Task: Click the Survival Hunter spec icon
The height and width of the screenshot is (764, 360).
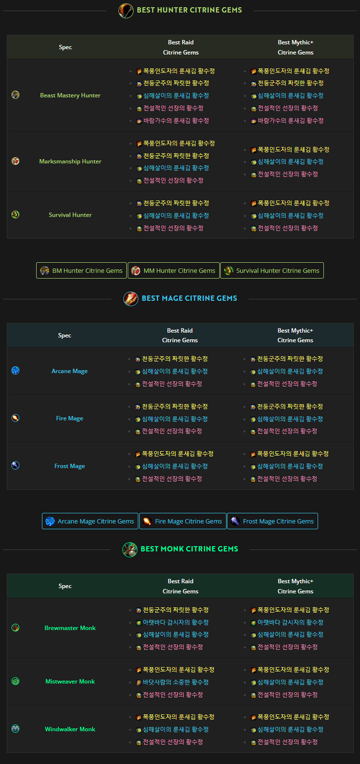Action: (15, 214)
